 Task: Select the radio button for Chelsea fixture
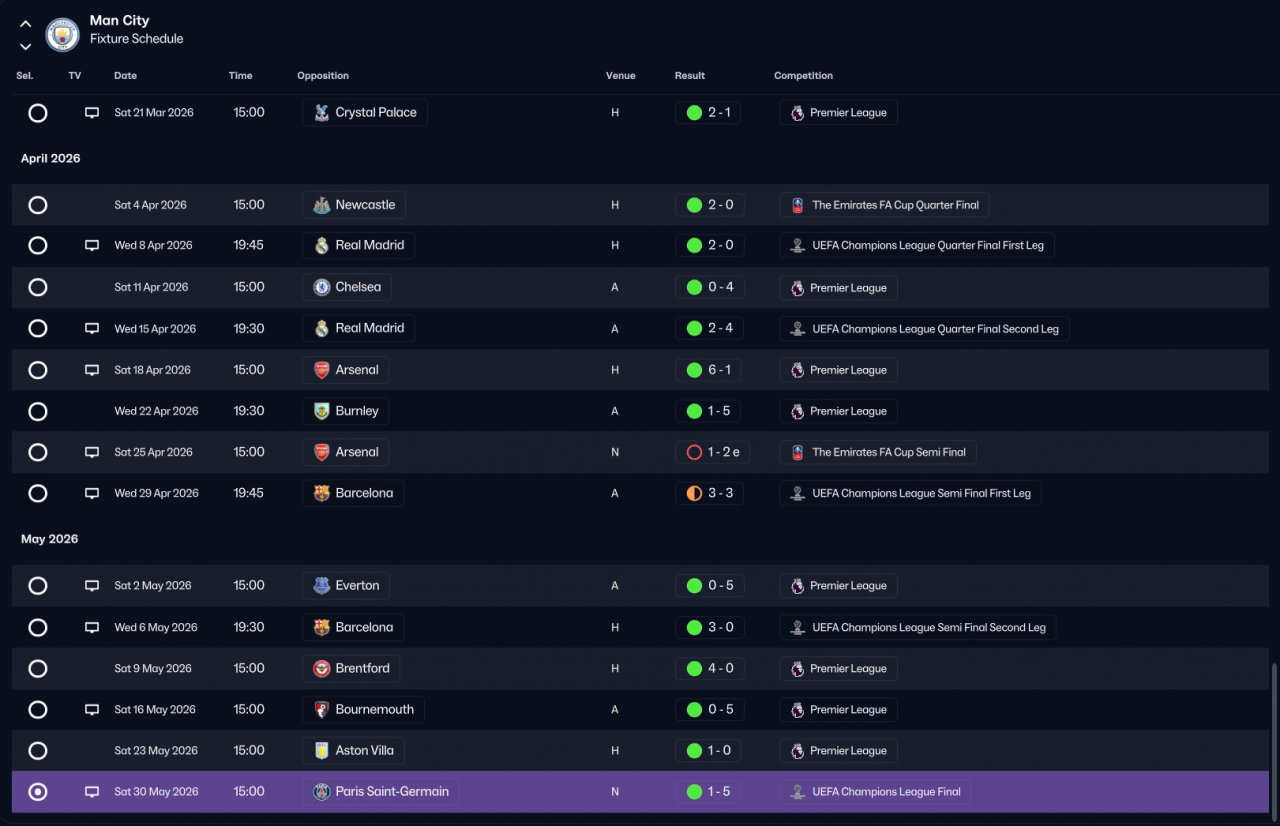click(x=38, y=287)
